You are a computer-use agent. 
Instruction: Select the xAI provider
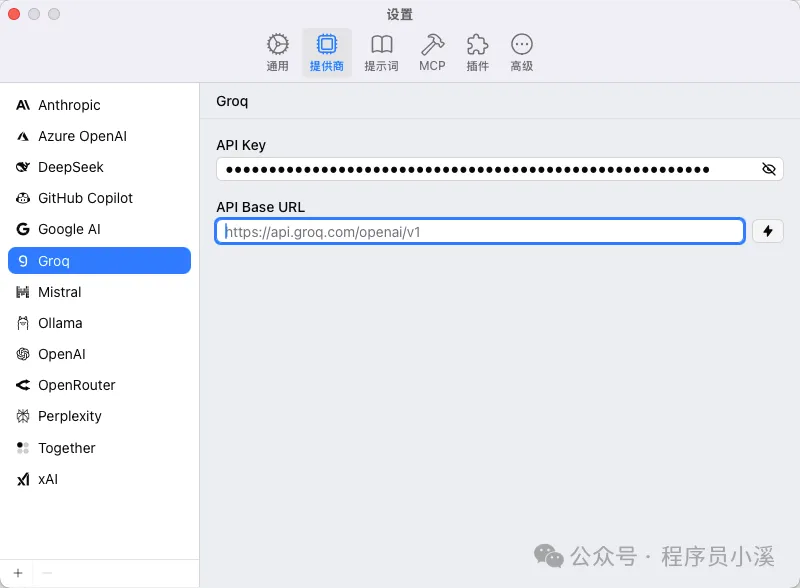99,479
